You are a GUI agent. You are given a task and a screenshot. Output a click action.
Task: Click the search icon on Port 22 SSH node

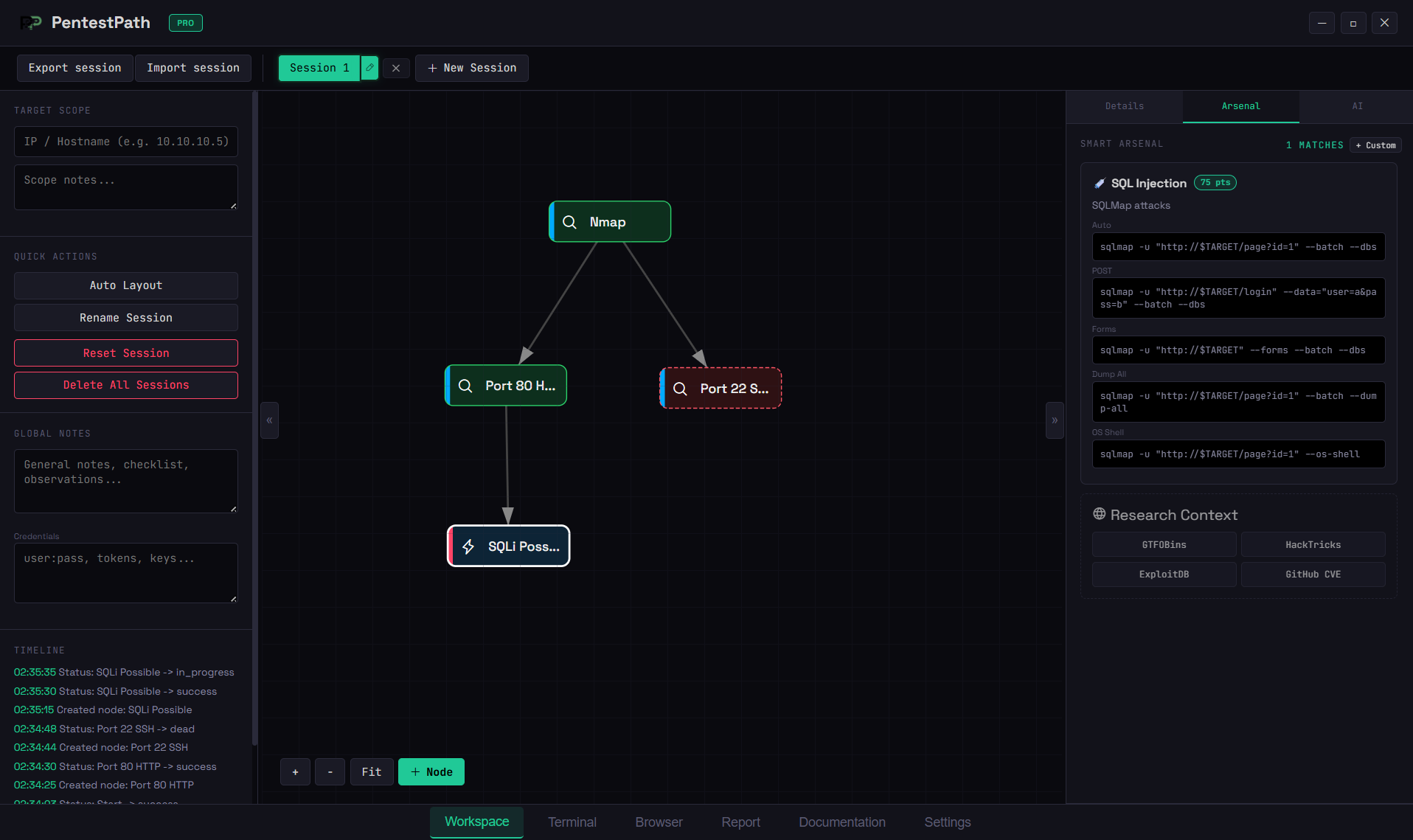tap(680, 388)
